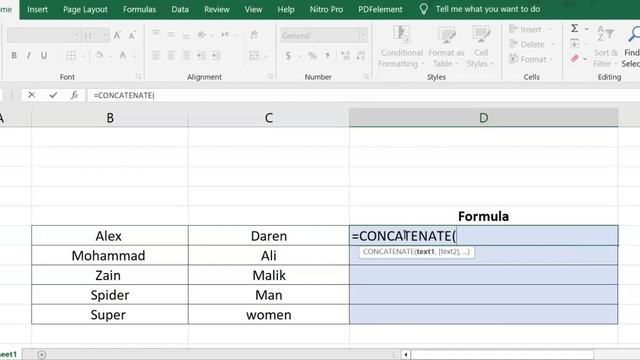Open Find & Select magnifier
640x360 pixels.
[631, 47]
